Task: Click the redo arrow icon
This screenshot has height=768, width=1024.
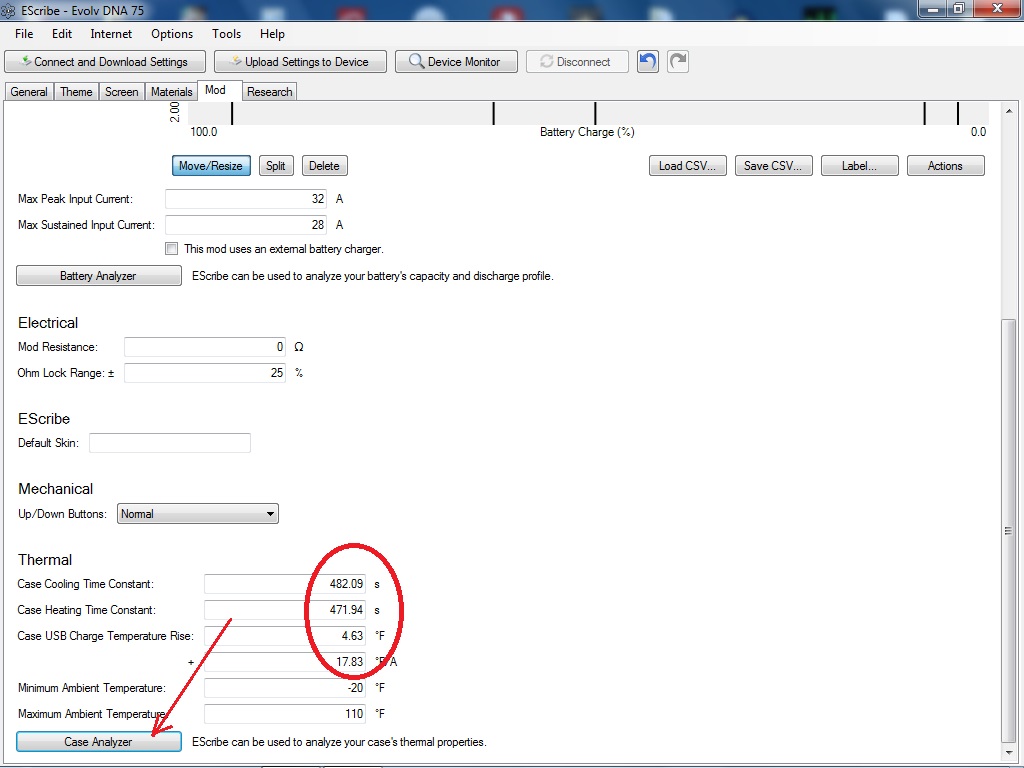Action: pos(678,62)
